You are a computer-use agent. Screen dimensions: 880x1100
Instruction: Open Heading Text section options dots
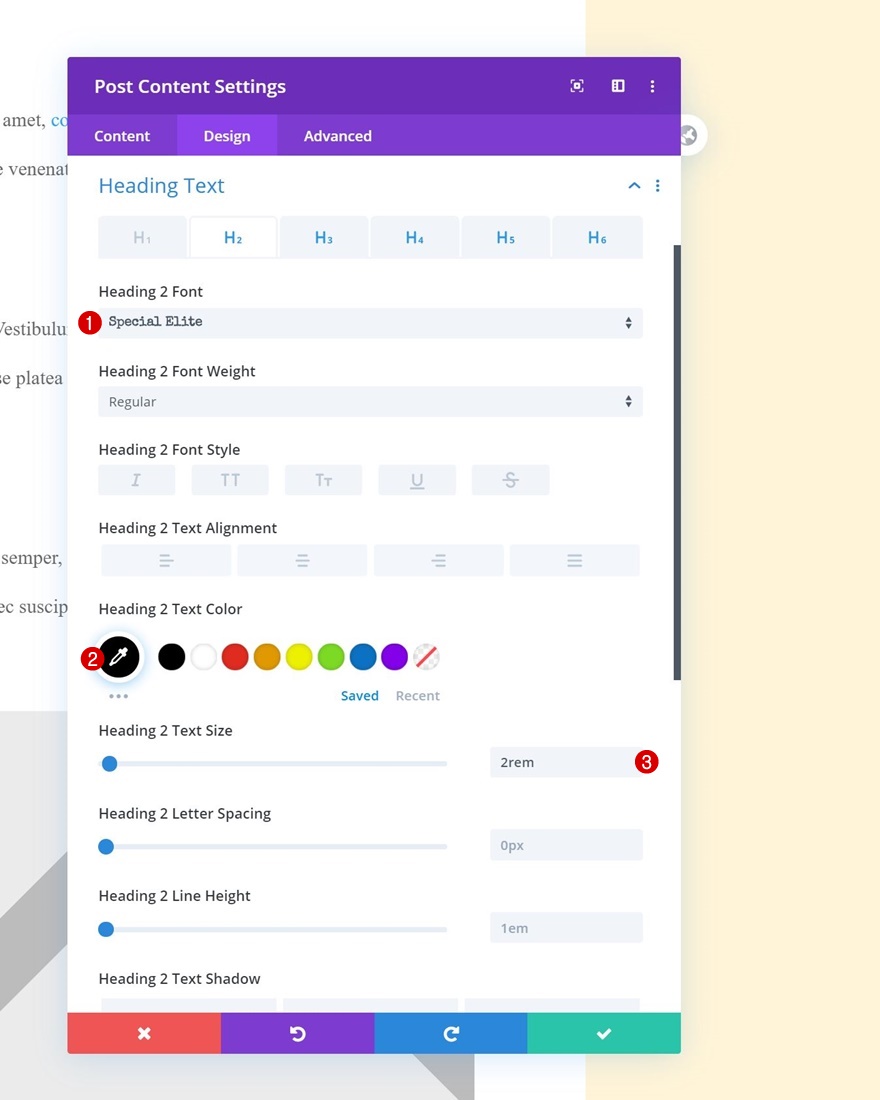point(658,186)
